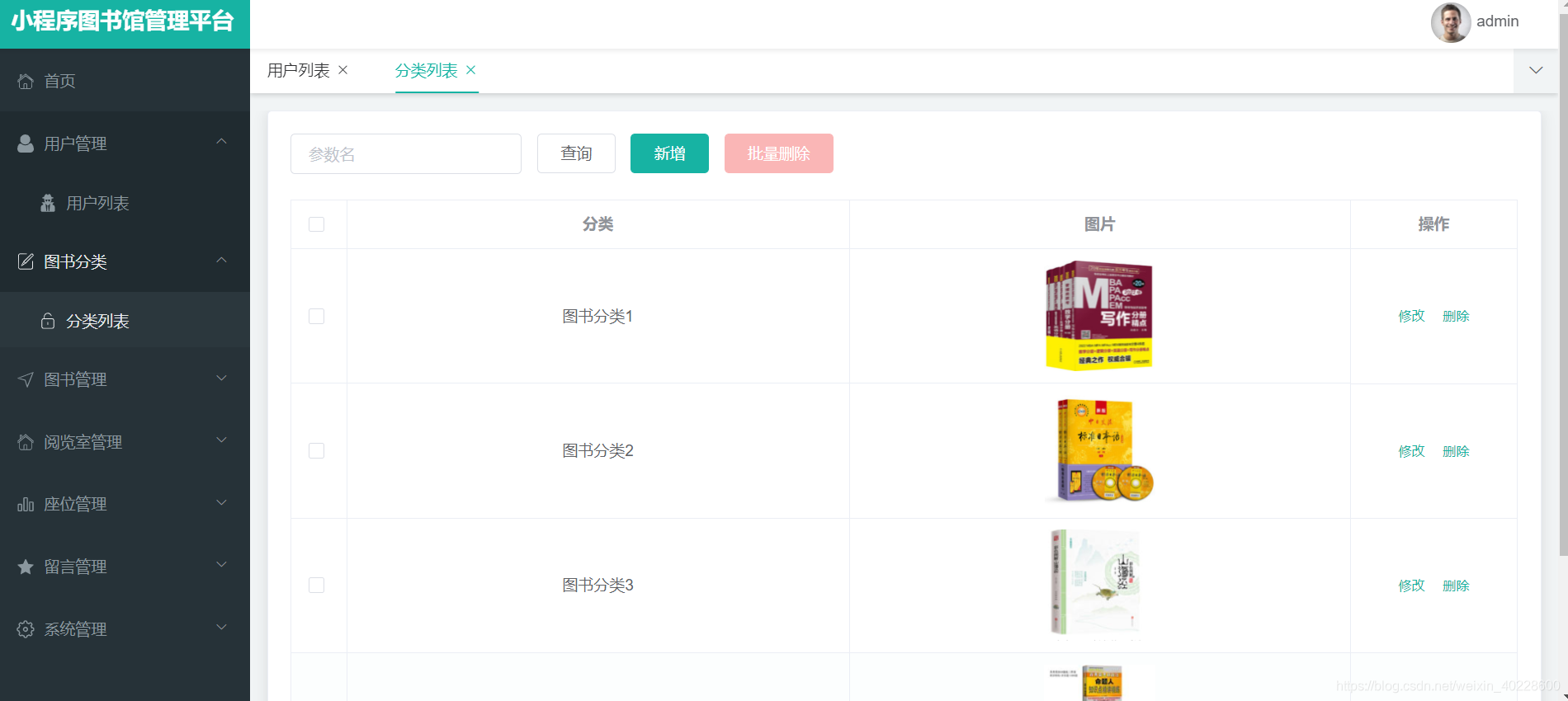
Task: Close the 用户列表 tab
Action: pos(343,70)
